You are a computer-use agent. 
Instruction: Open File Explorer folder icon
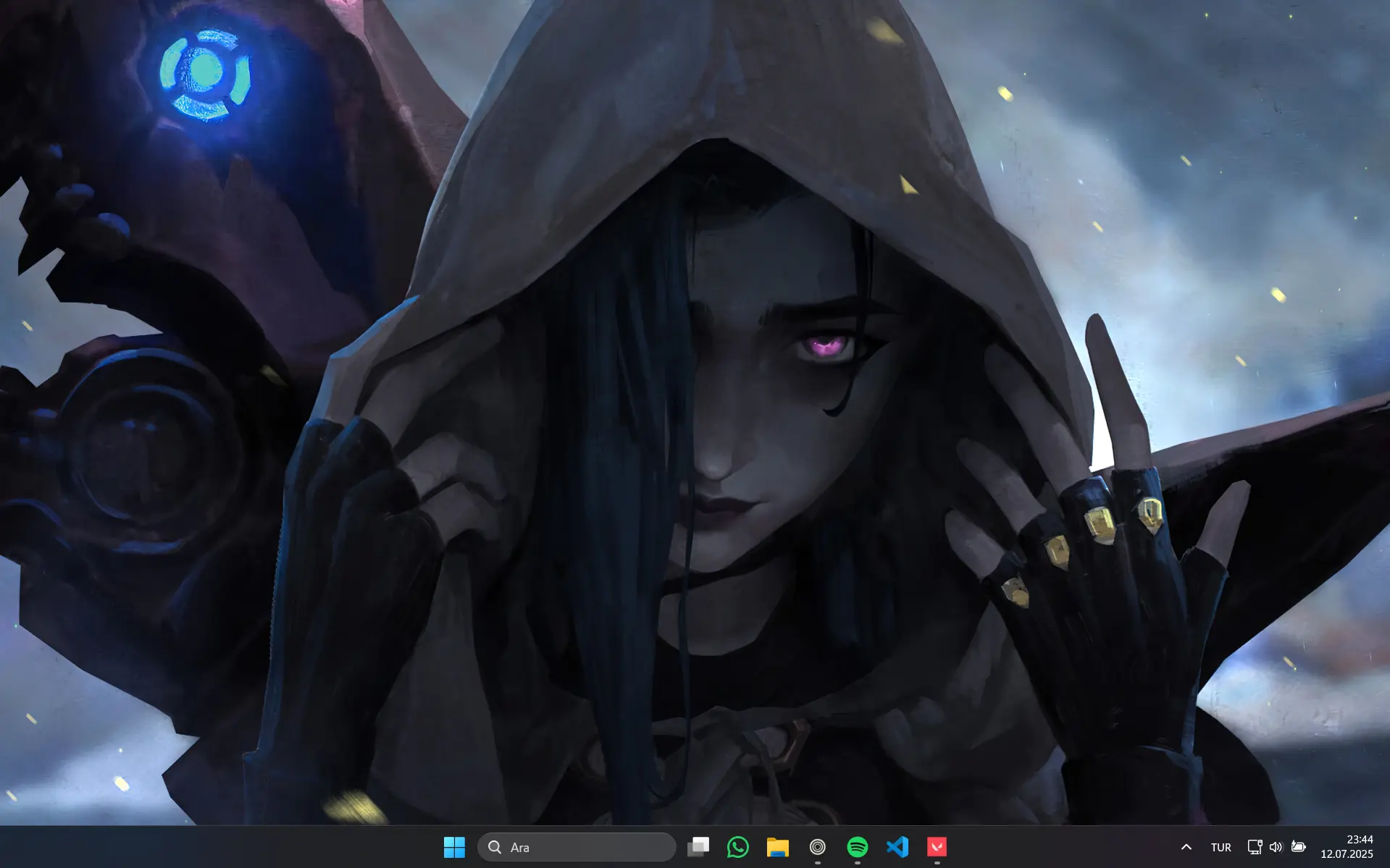tap(778, 847)
